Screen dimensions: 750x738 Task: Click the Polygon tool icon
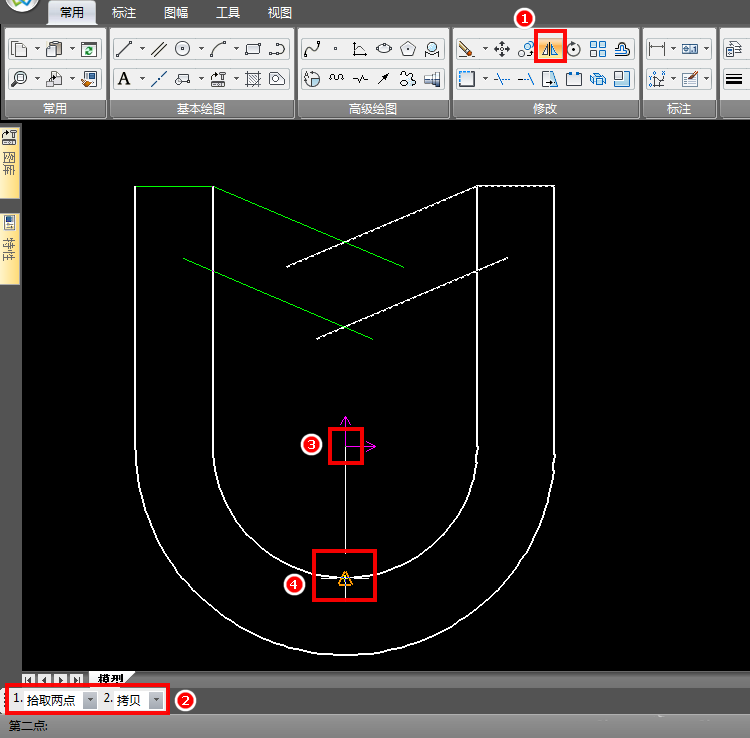(x=408, y=48)
